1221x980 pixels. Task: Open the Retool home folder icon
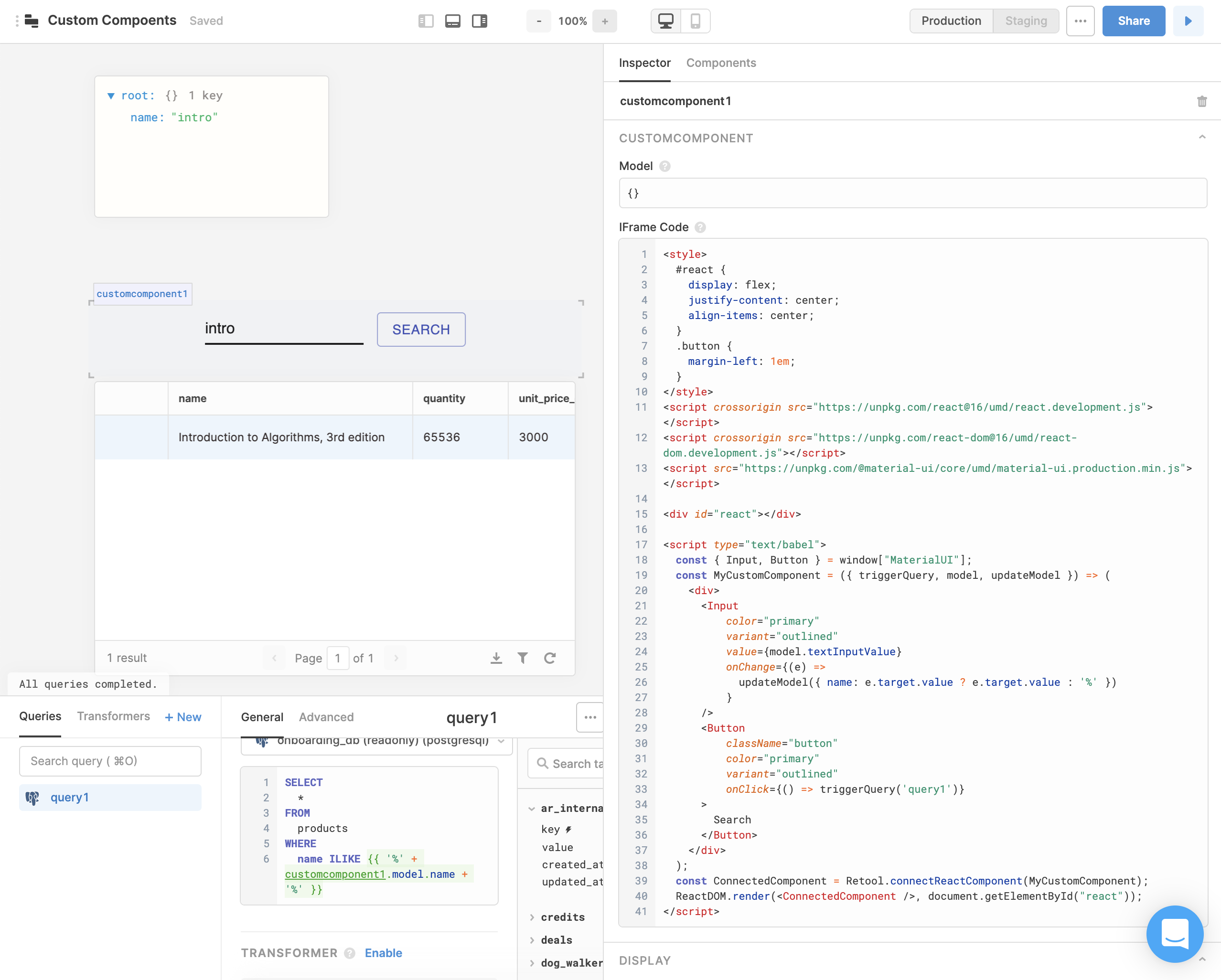(32, 21)
